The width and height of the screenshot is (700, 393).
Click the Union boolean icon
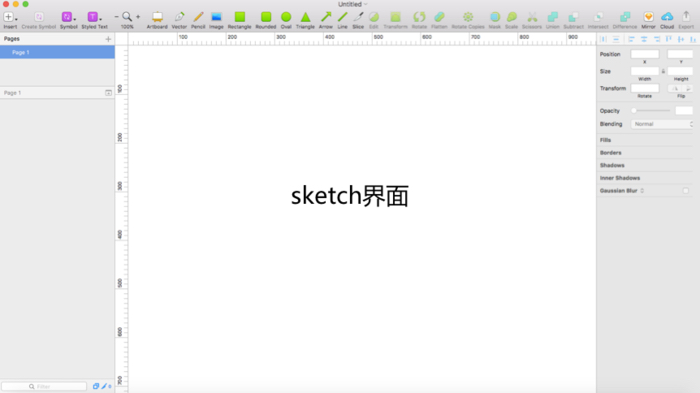point(553,17)
